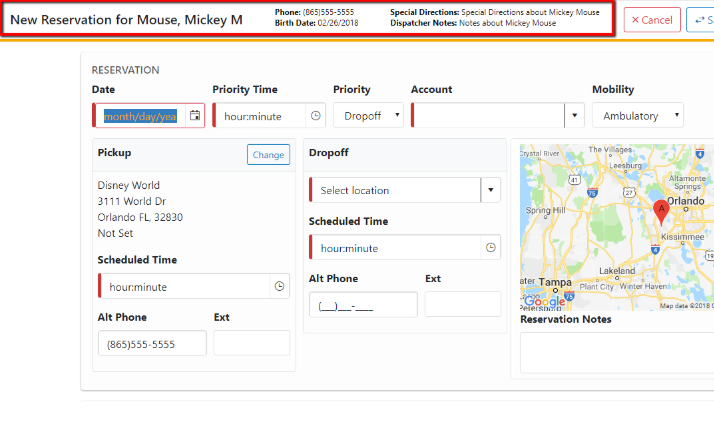Click the Dropoff Alt Phone field
This screenshot has height=430, width=714.
(x=363, y=305)
